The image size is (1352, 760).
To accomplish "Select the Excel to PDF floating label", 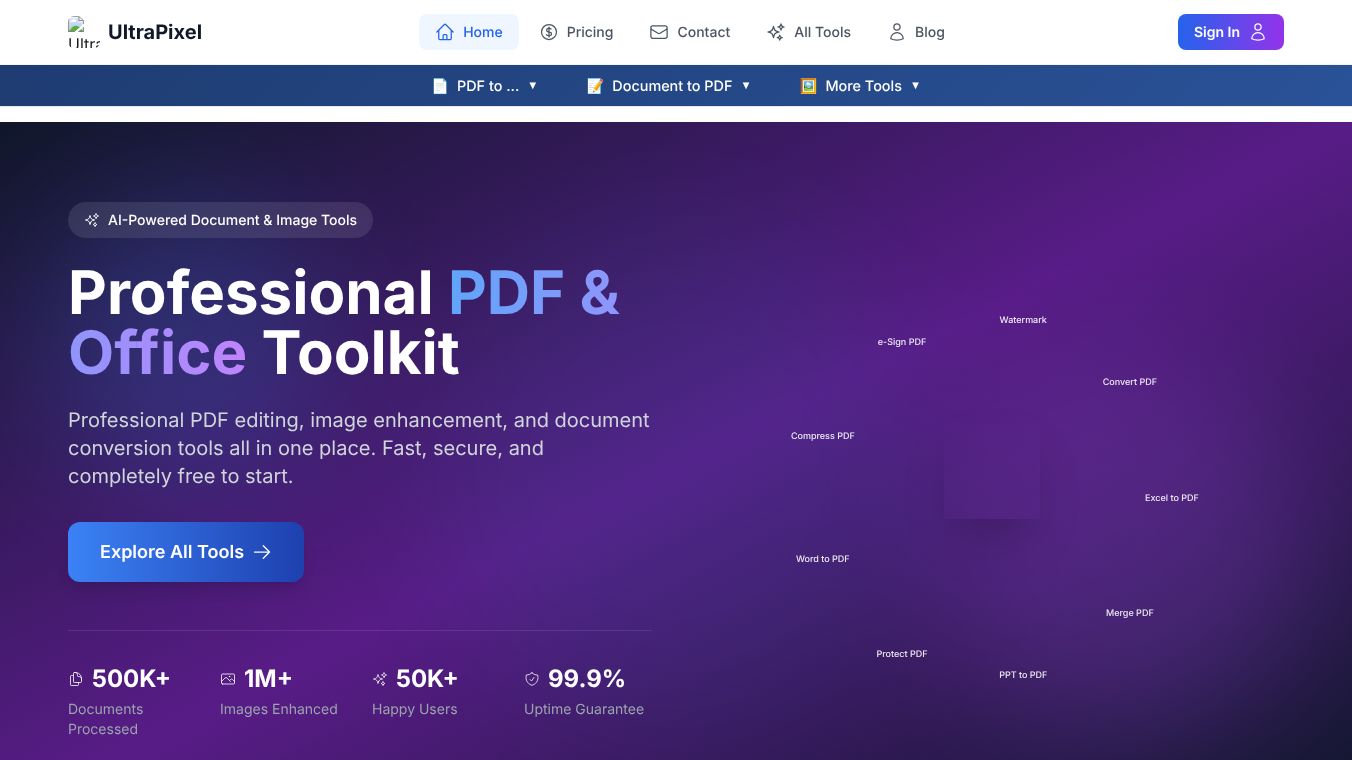I will tap(1172, 498).
